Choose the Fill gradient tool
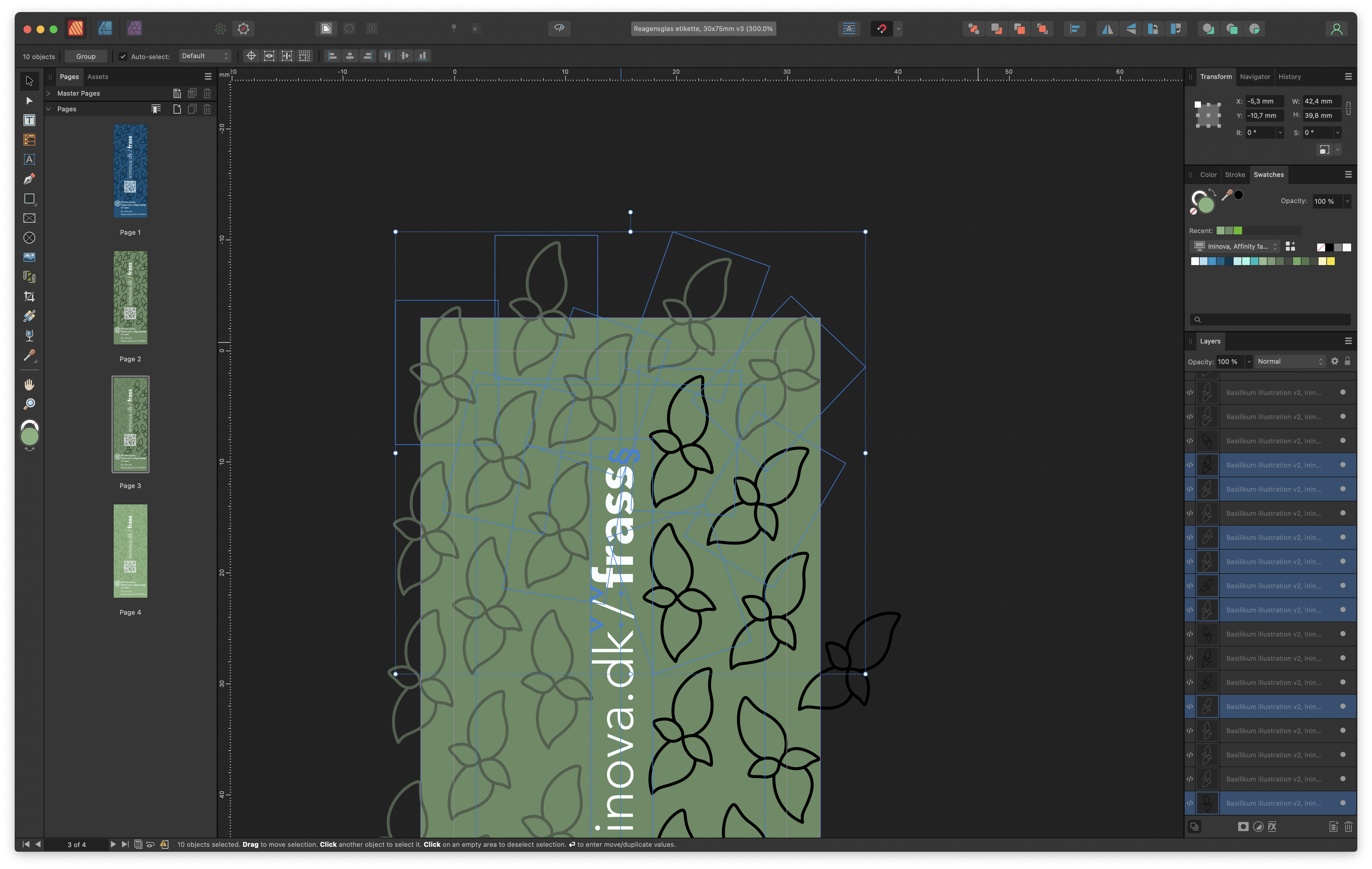Image resolution: width=1372 pixels, height=869 pixels. (29, 316)
